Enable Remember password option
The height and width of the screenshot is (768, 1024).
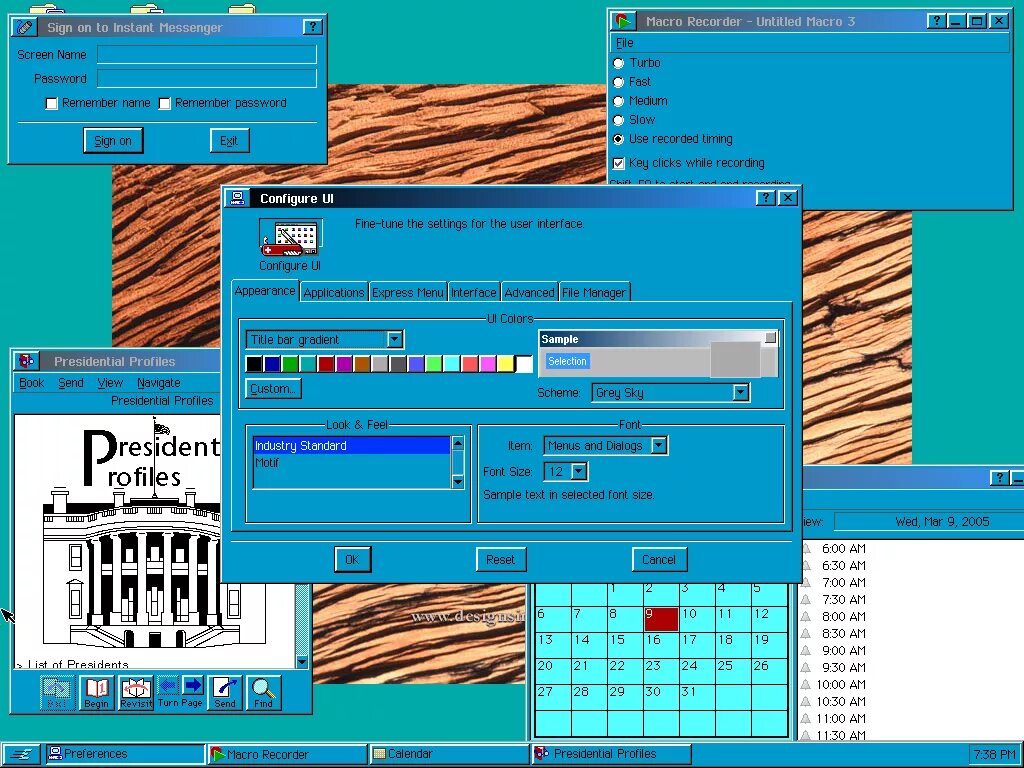(165, 102)
